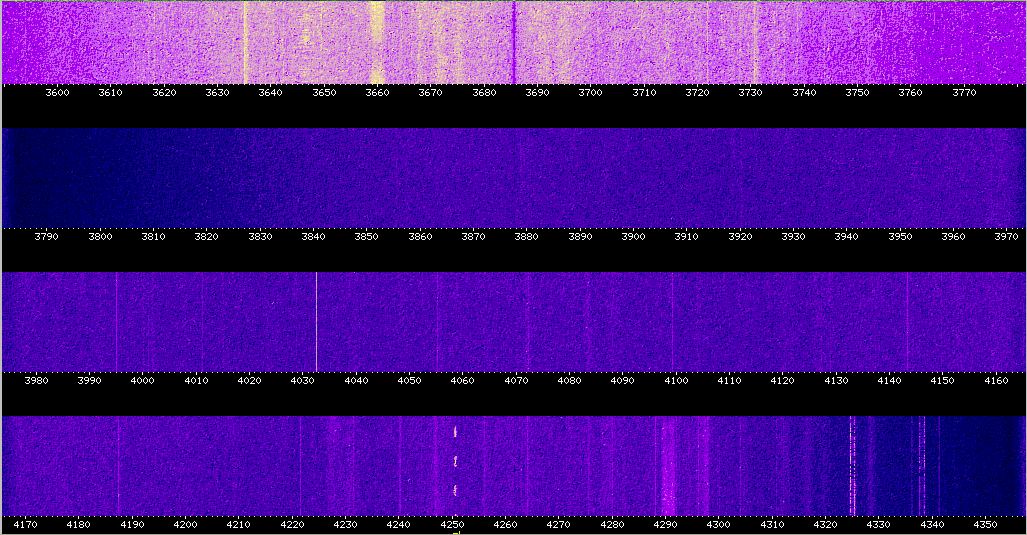
Task: Click the 3980 frequency label
Action: point(36,381)
